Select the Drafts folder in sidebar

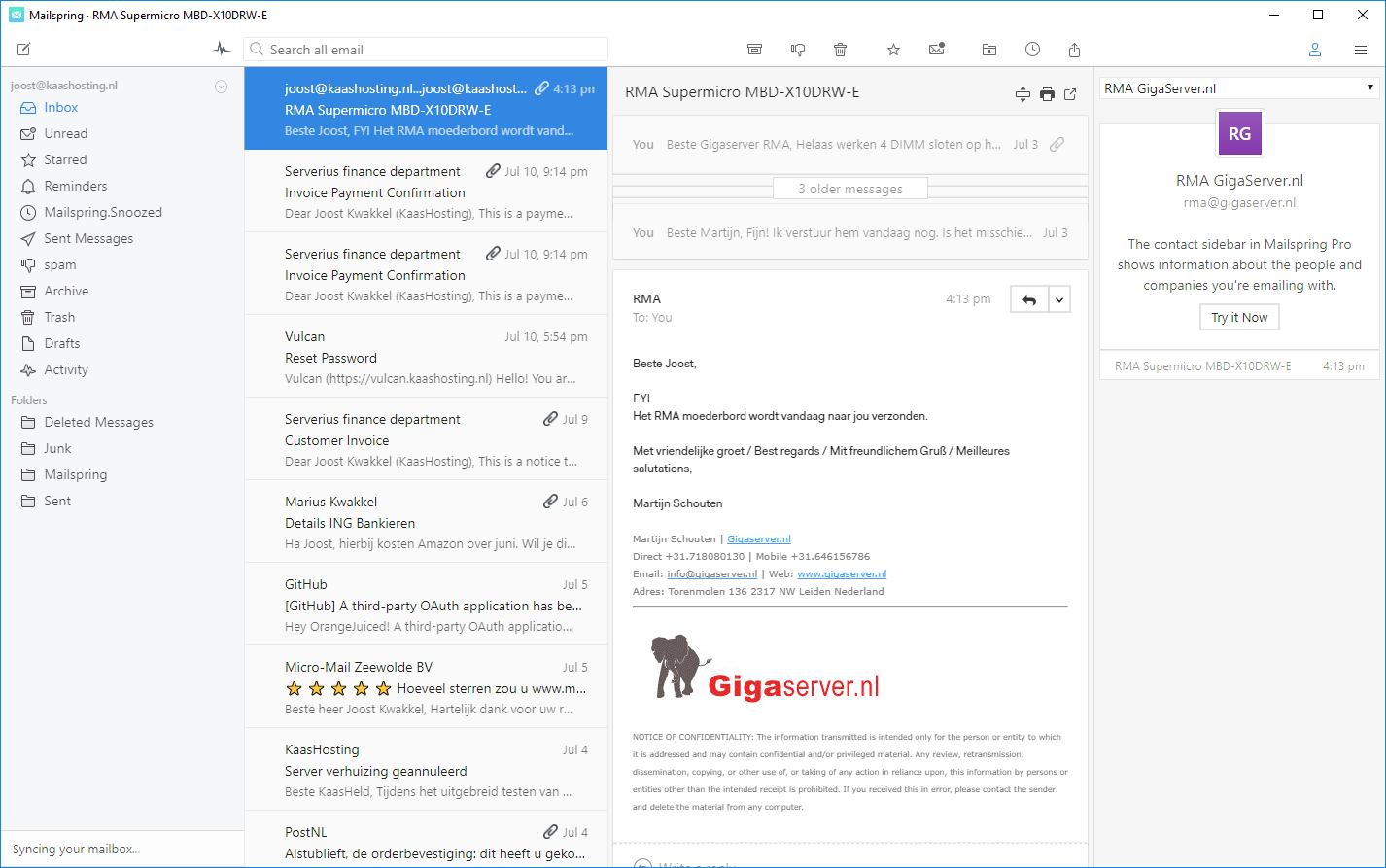tap(62, 343)
